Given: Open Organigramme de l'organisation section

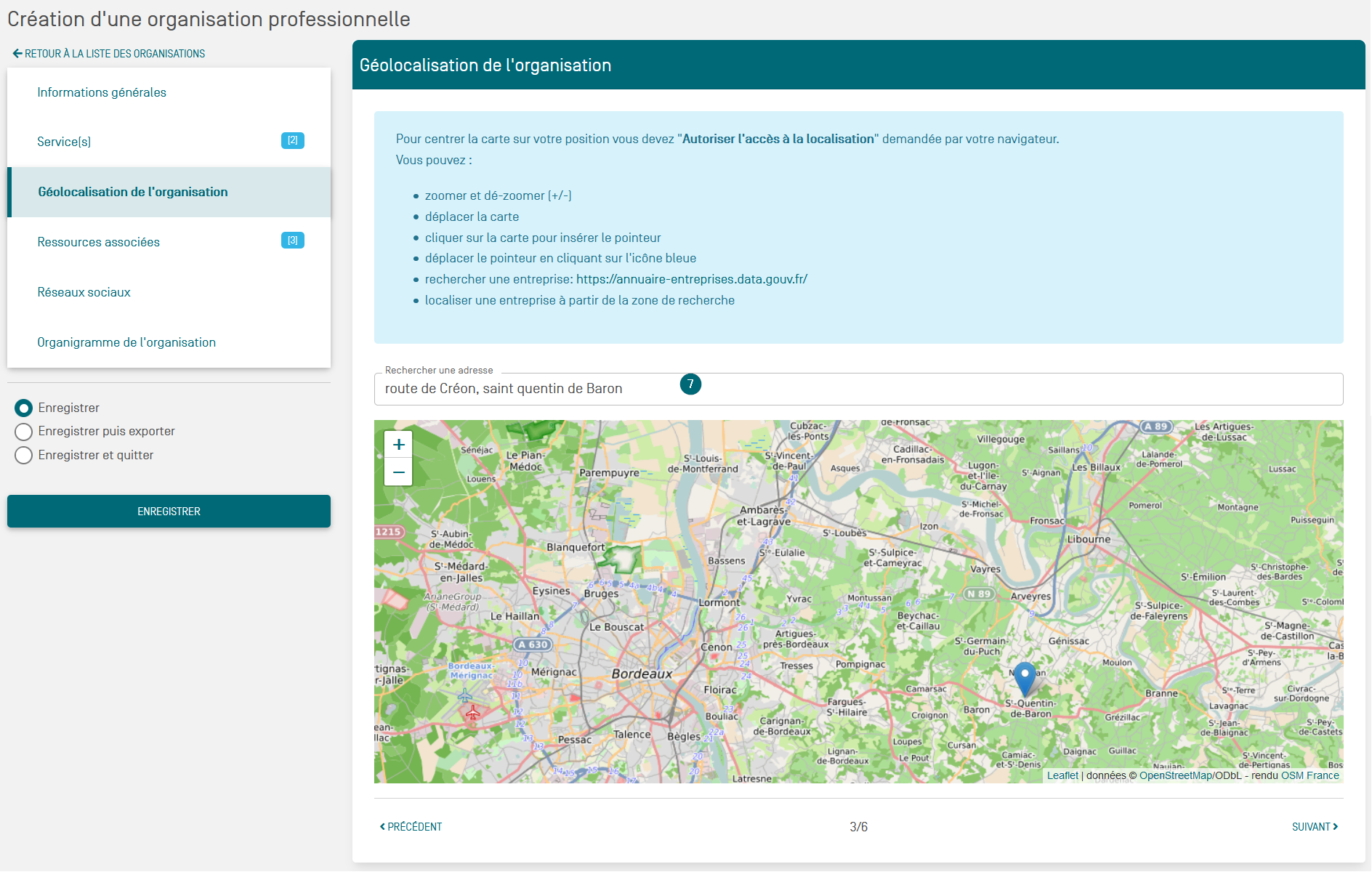Looking at the screenshot, I should 126,342.
